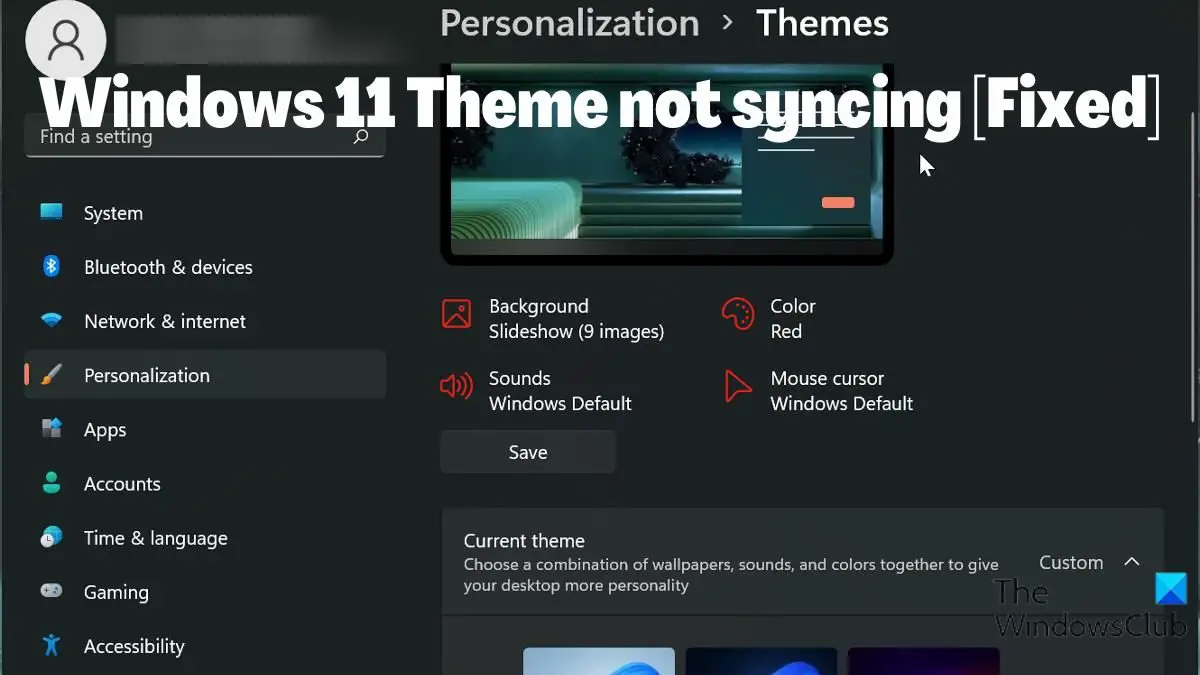The height and width of the screenshot is (675, 1200).
Task: Open Time & language settings
Action: pyautogui.click(x=205, y=538)
